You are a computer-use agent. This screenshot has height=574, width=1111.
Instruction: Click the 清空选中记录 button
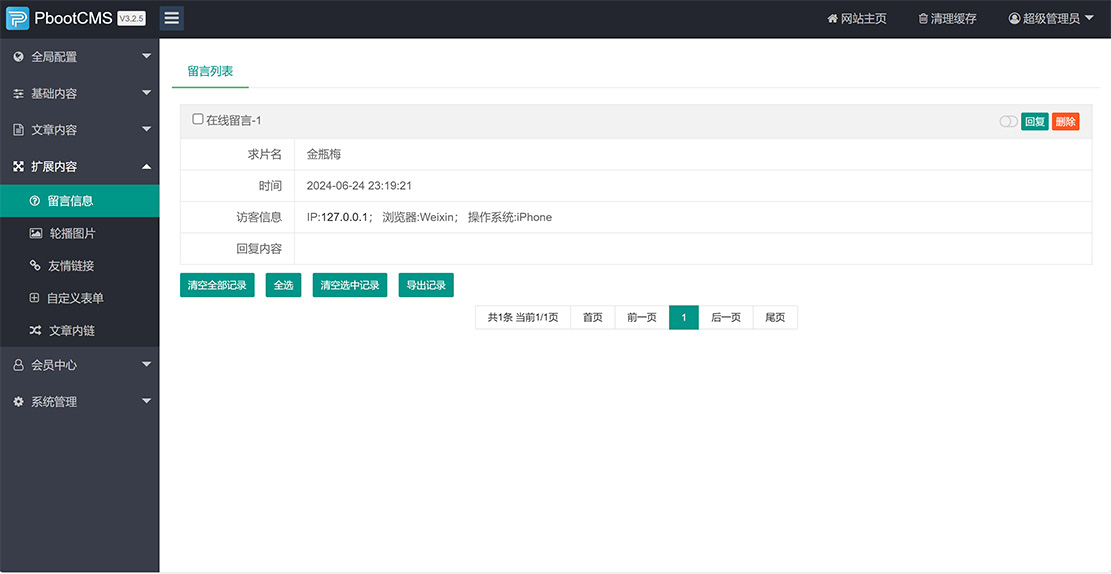tap(350, 286)
